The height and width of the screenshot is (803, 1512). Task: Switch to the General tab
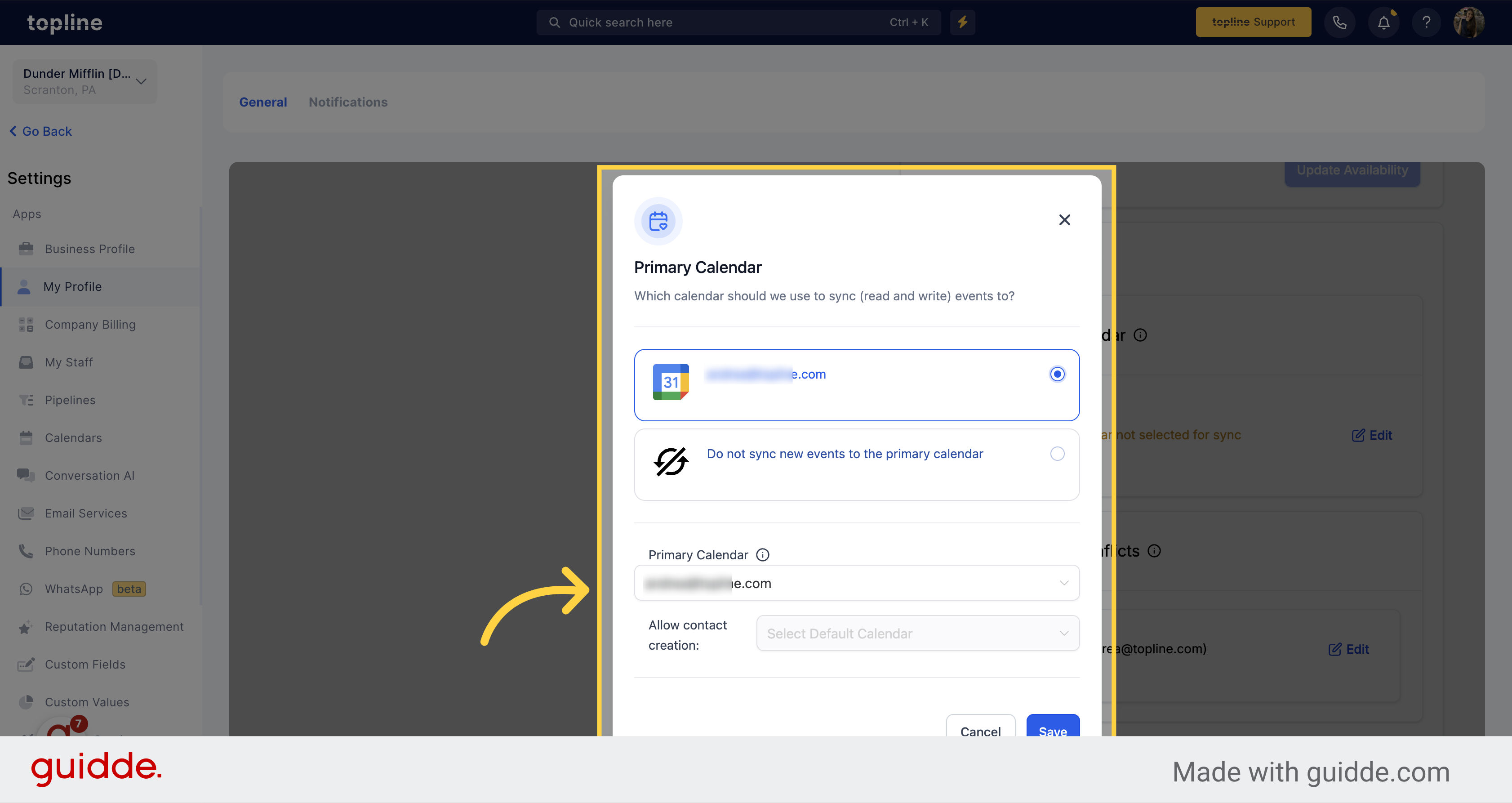click(263, 102)
